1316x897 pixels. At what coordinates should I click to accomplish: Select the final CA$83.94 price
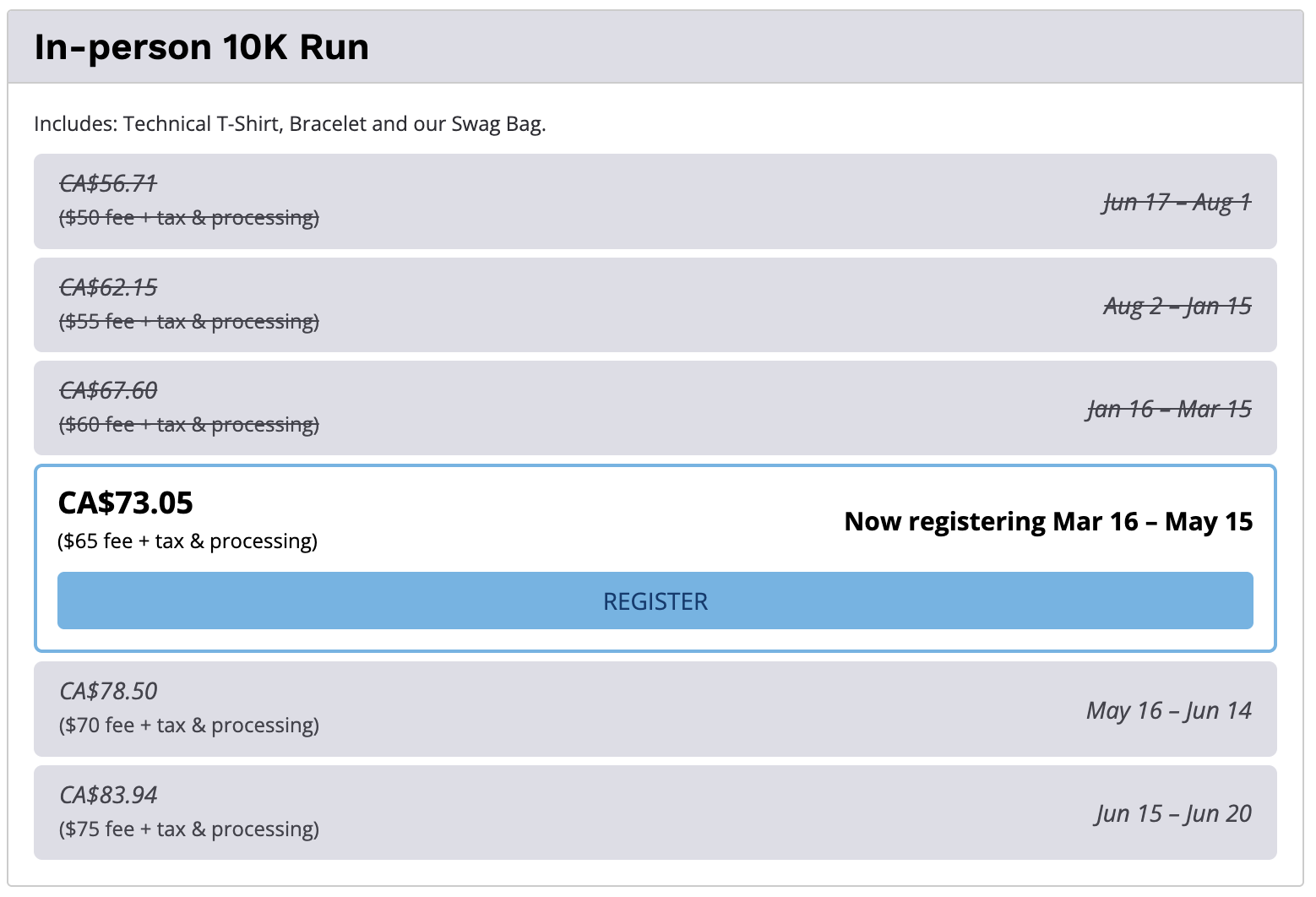pos(108,795)
